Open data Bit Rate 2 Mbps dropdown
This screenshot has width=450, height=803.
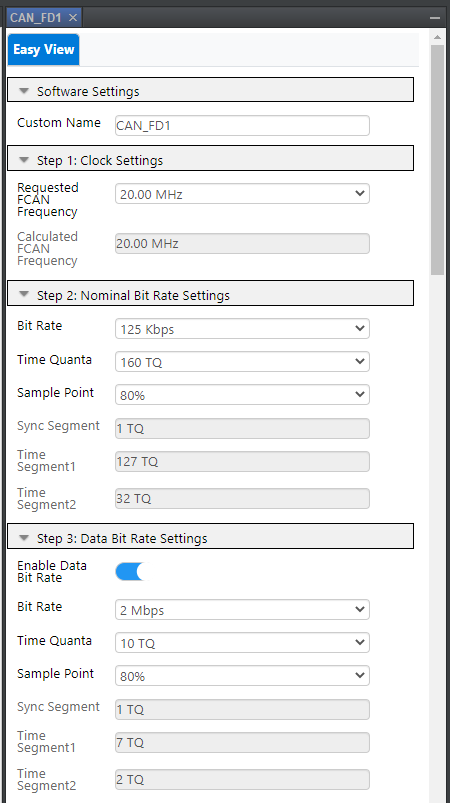click(x=242, y=609)
